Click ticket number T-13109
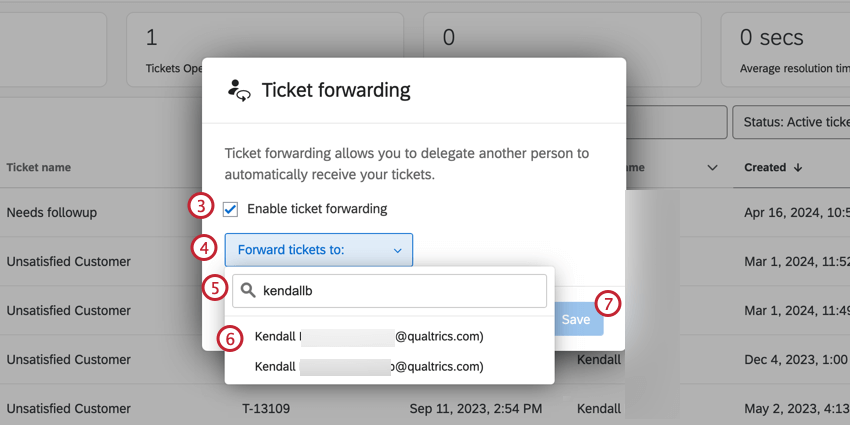 click(265, 409)
